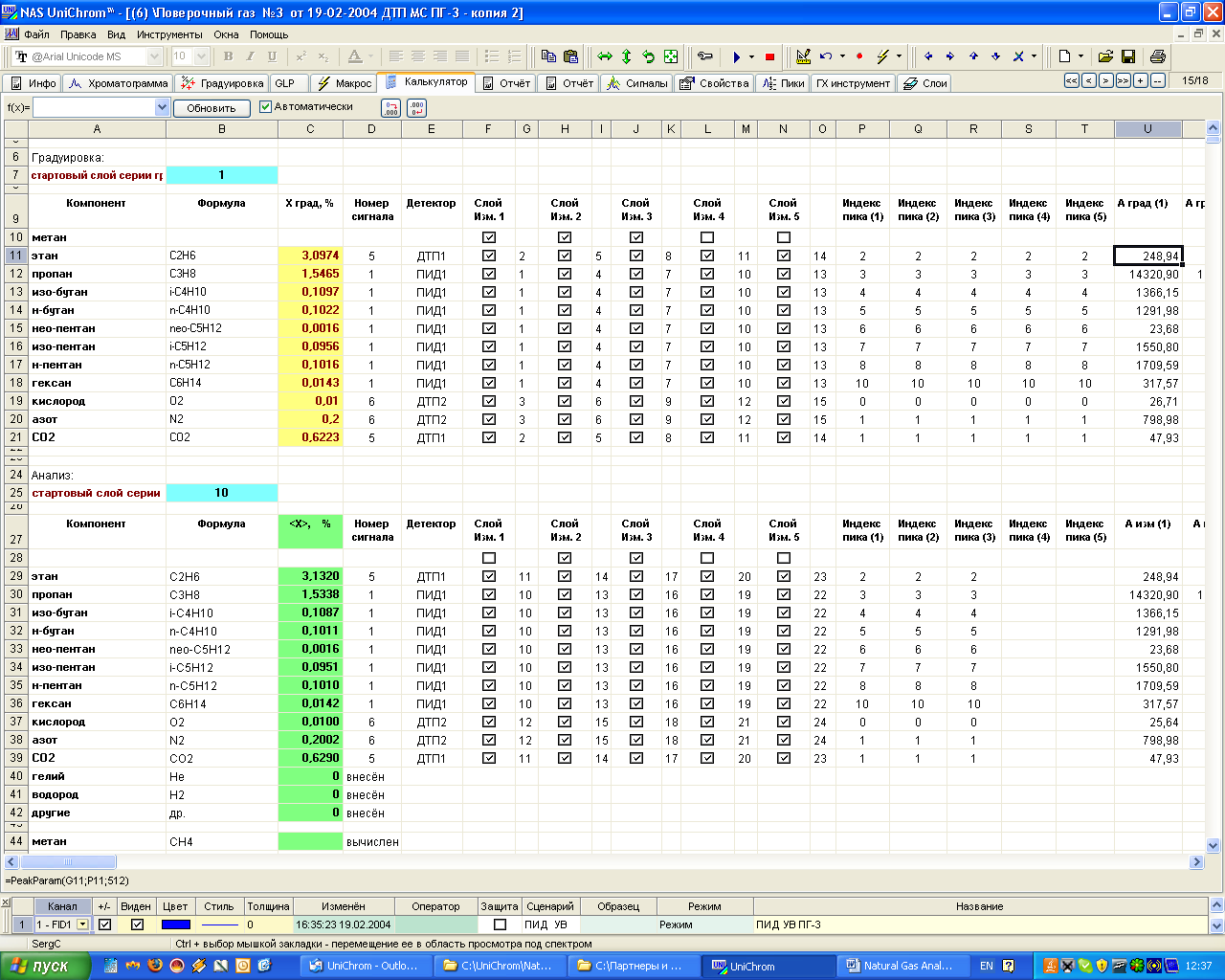Viewport: 1225px width, 980px height.
Task: Toggle Слой Изм. 1 checkbox in этан row 11
Action: pos(489,256)
